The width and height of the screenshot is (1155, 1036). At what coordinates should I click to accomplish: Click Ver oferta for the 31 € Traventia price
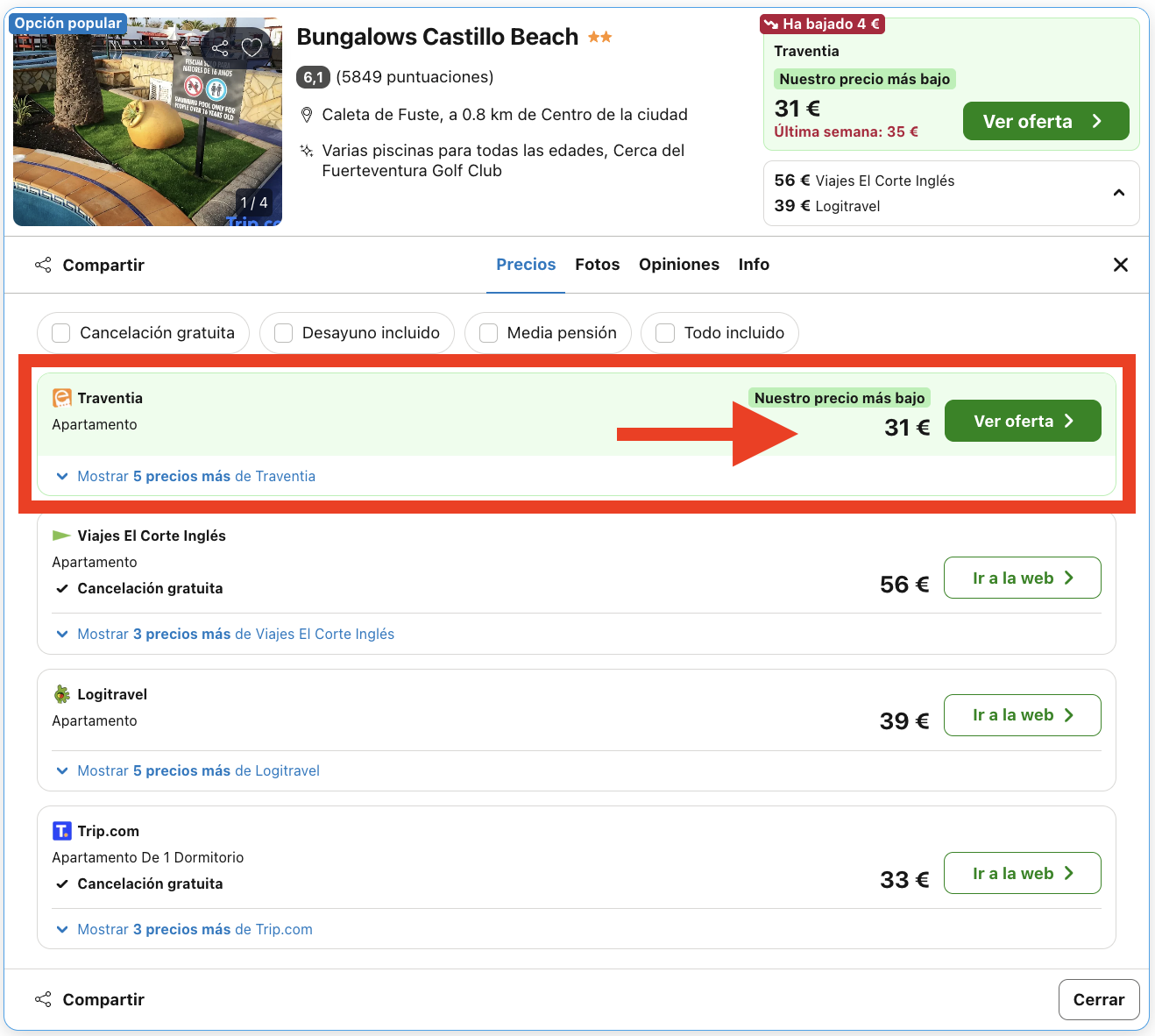(1022, 421)
